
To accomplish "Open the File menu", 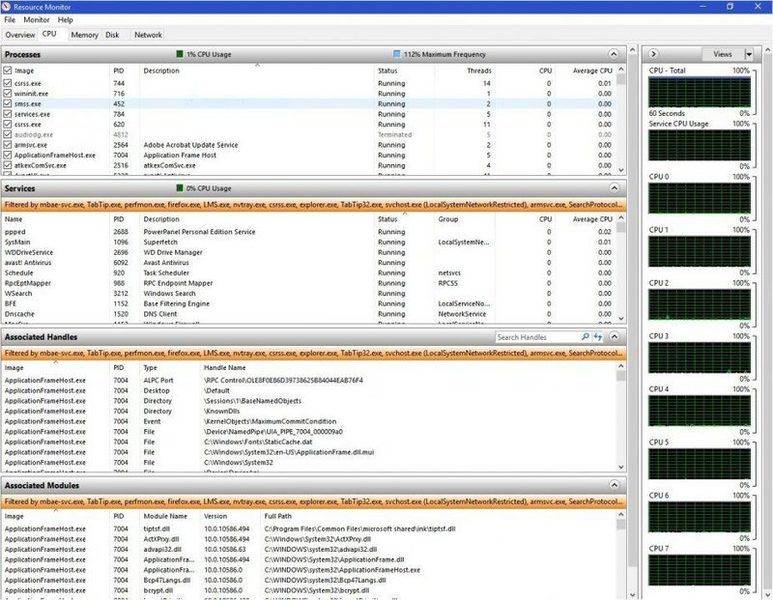I will pos(10,20).
